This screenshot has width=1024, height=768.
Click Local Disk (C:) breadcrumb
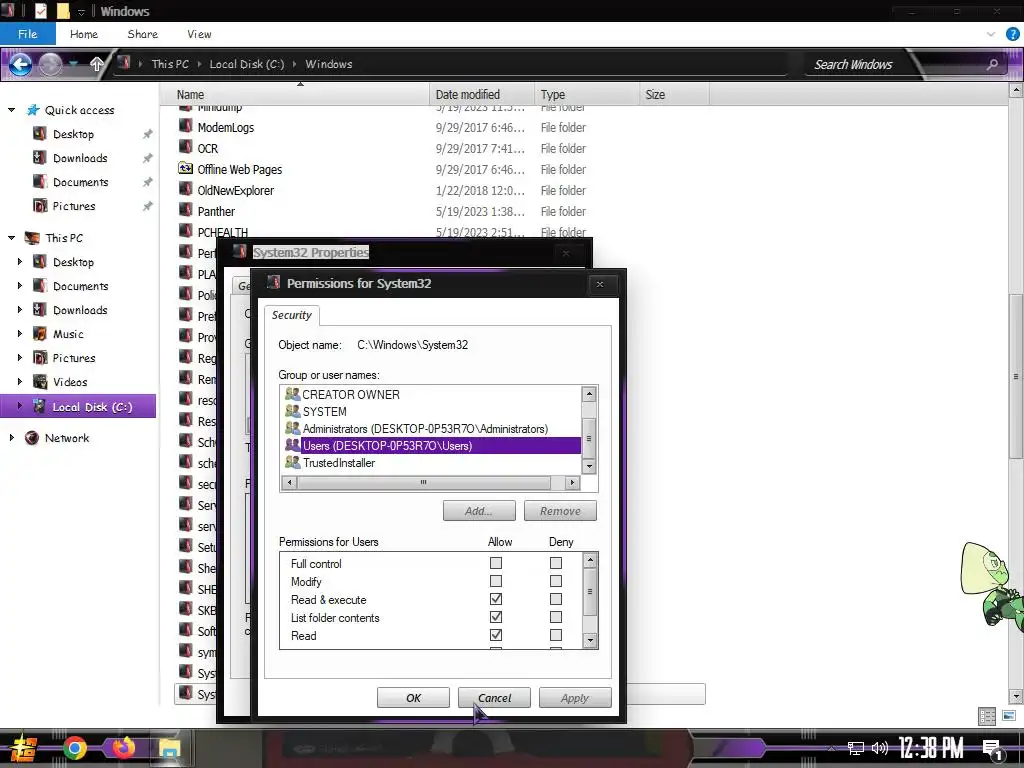[x=246, y=64]
